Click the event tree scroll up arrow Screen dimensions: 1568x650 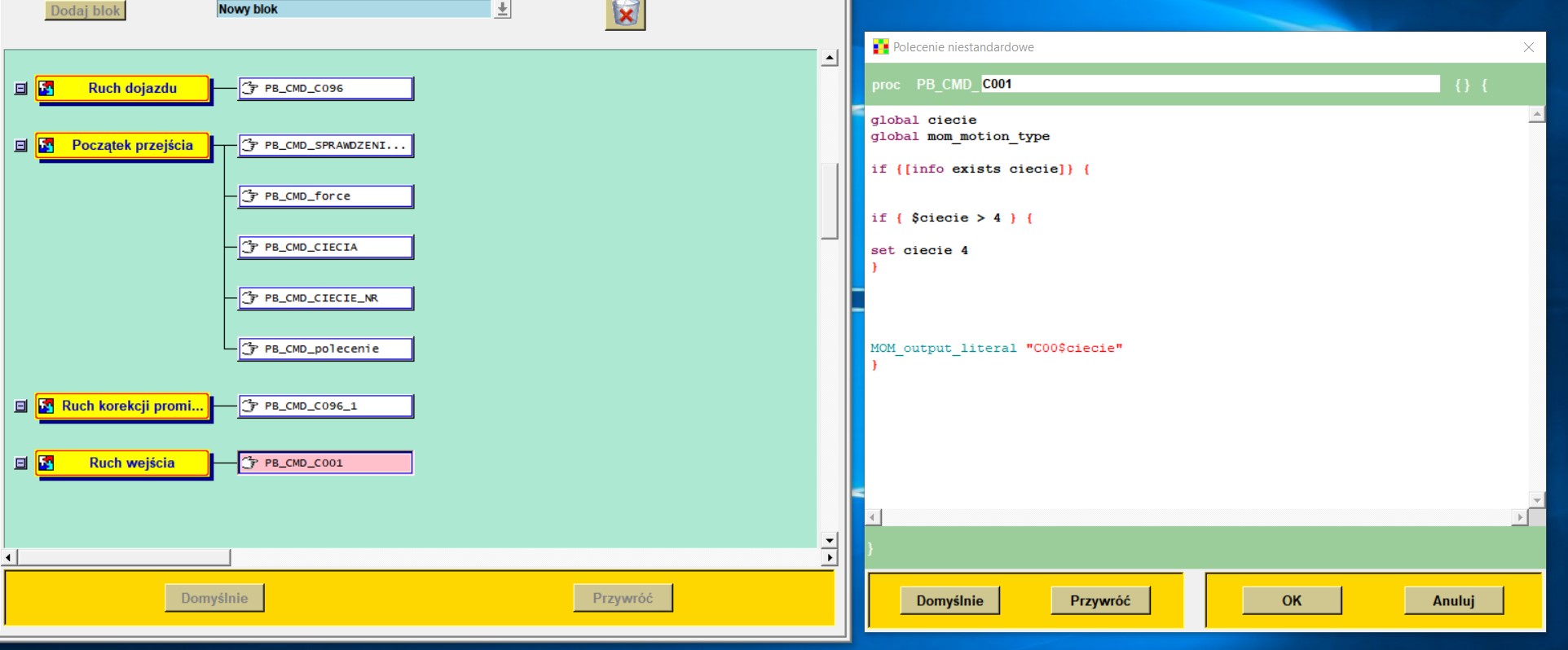pos(830,58)
